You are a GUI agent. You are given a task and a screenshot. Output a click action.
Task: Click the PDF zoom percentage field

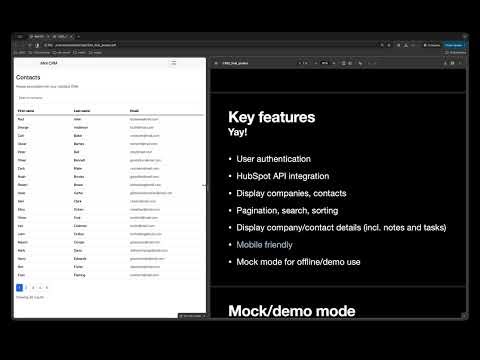pyautogui.click(x=325, y=63)
